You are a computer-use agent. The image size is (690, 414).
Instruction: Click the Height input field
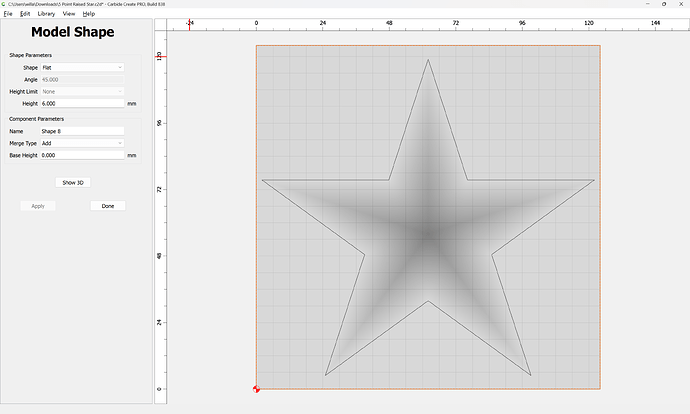82,103
